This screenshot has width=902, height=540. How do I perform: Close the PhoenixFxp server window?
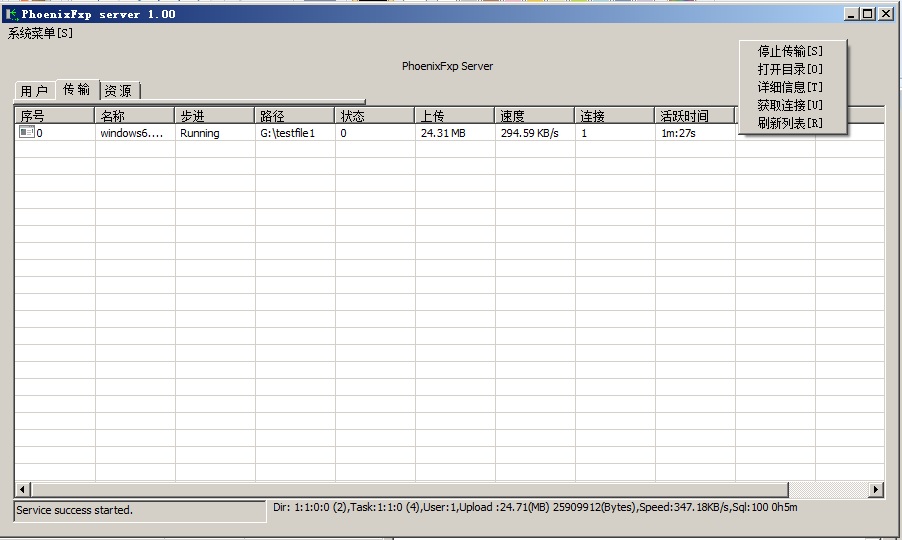tap(886, 14)
